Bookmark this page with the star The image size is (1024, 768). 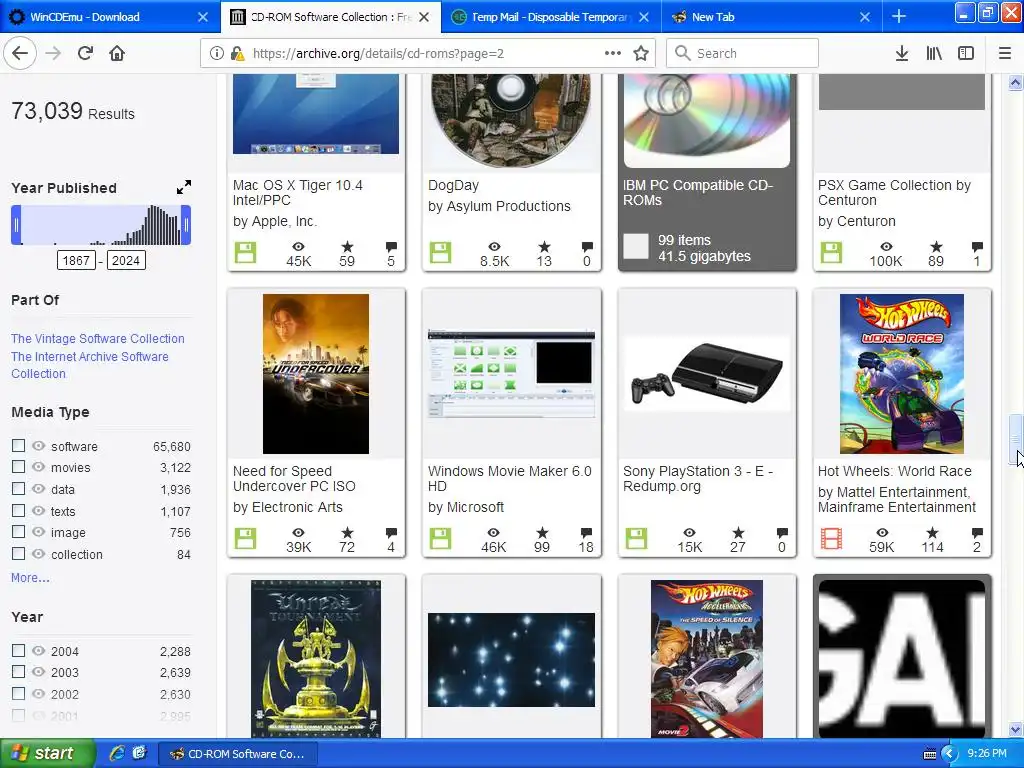click(x=641, y=53)
